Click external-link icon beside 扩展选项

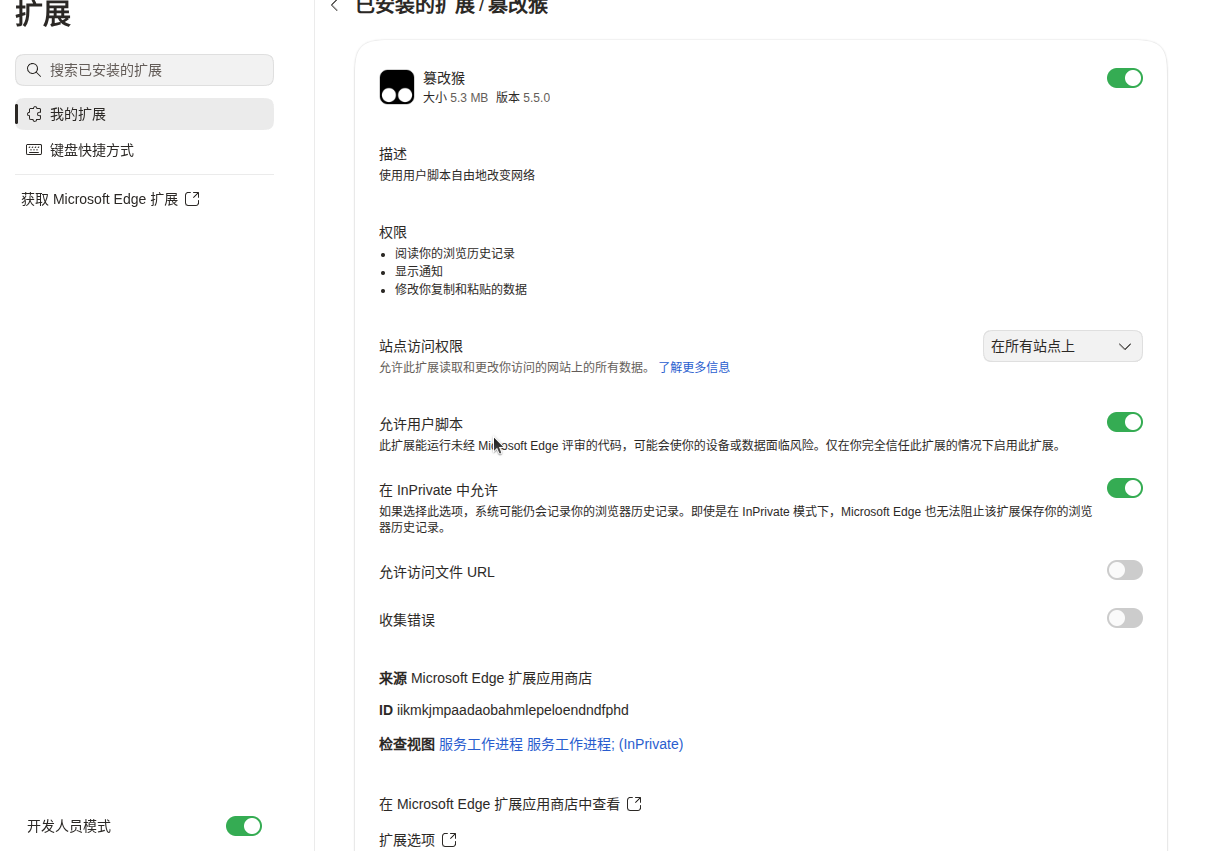click(449, 840)
